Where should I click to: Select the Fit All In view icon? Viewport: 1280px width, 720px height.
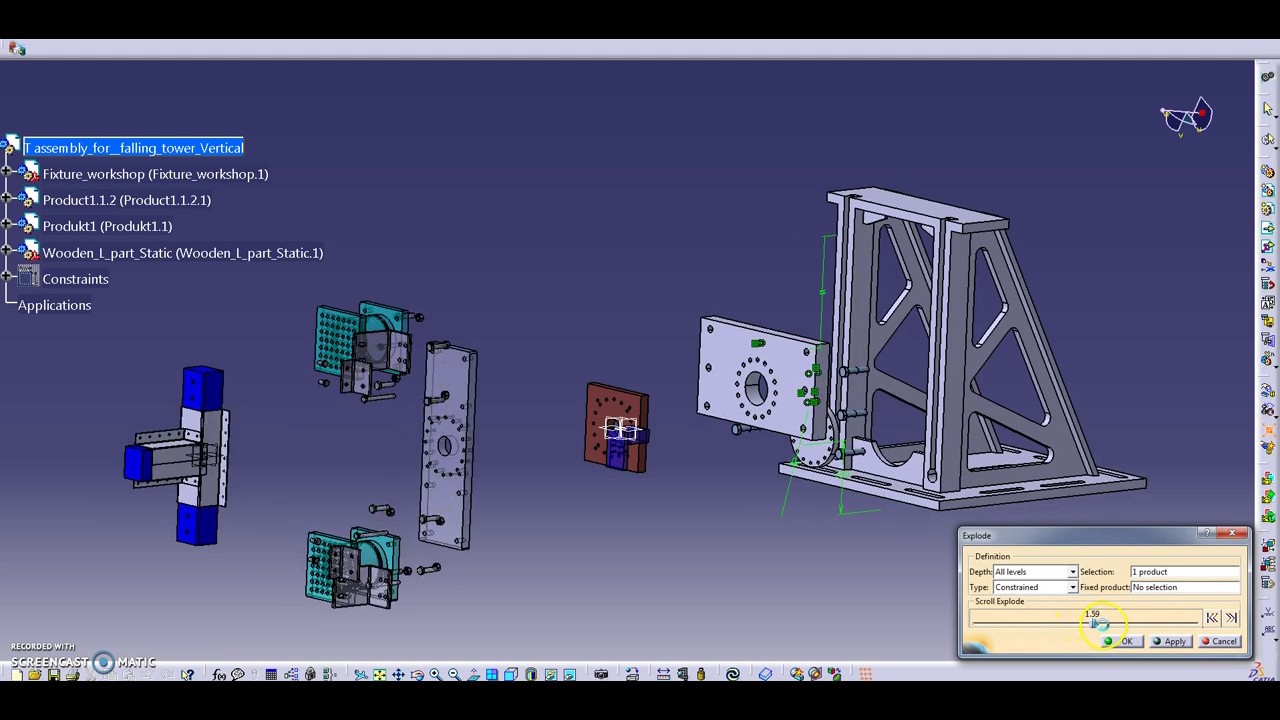[x=379, y=674]
